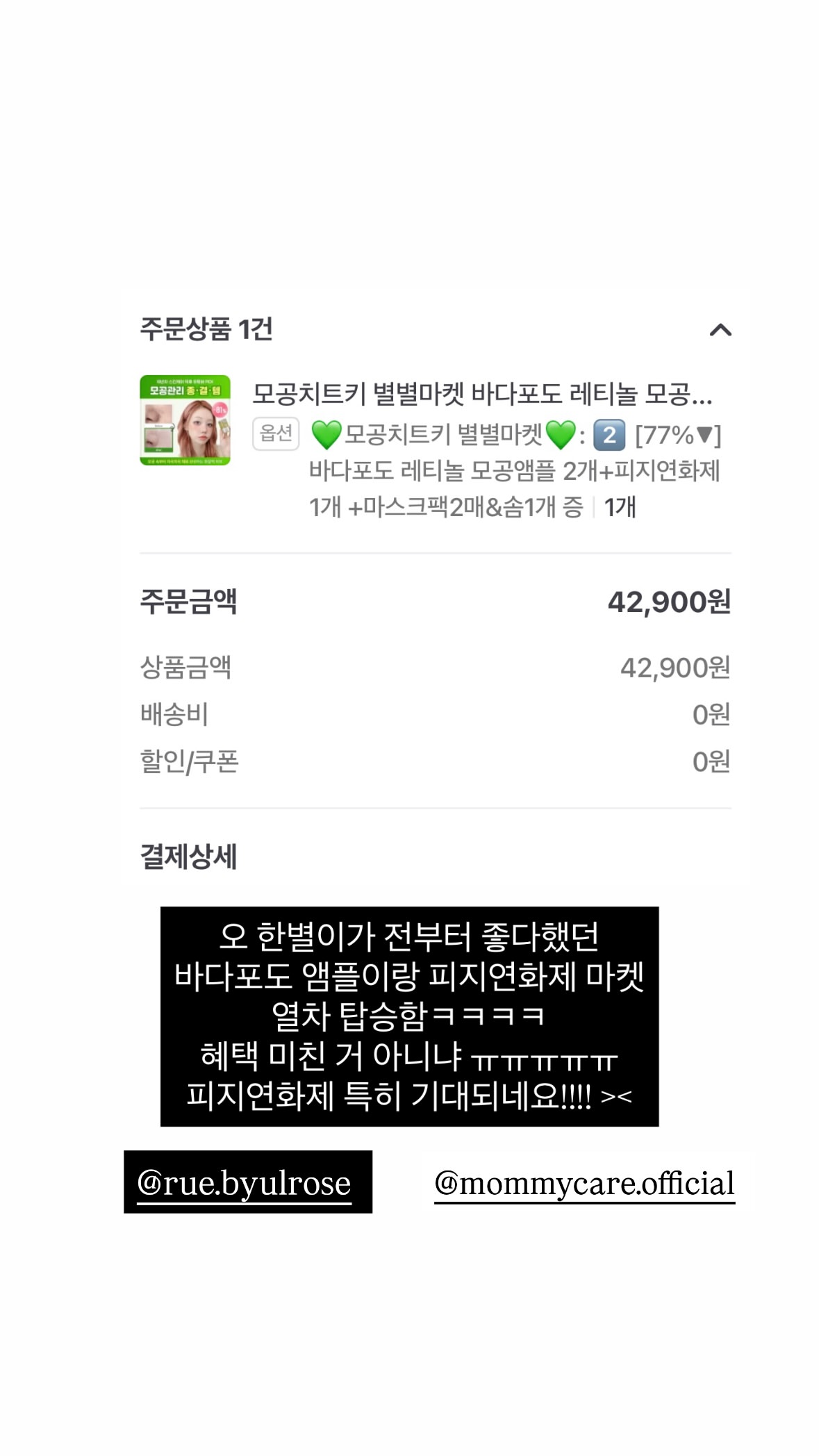The width and height of the screenshot is (819, 1456).
Task: Tap the 상품금액 row
Action: (436, 668)
